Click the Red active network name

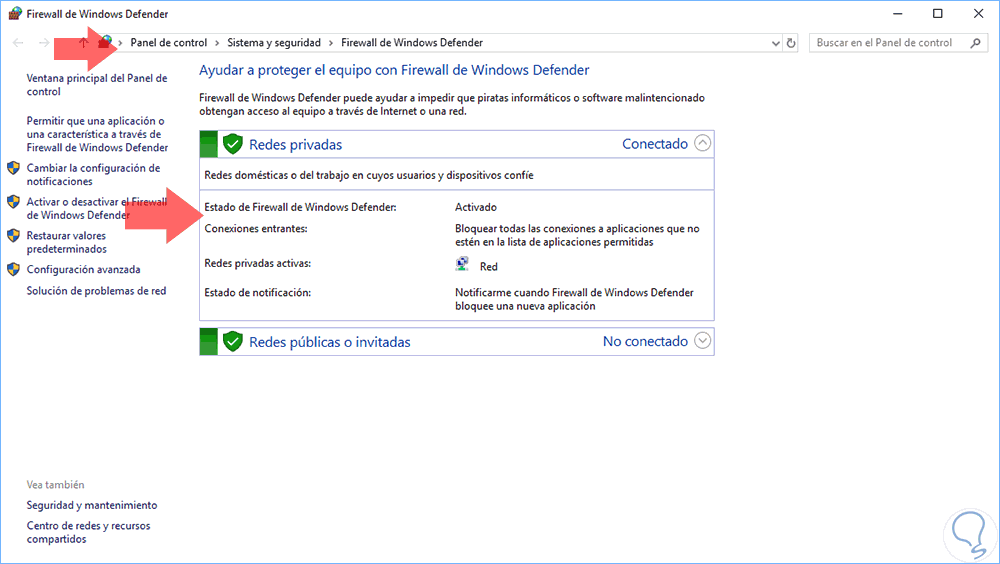489,267
